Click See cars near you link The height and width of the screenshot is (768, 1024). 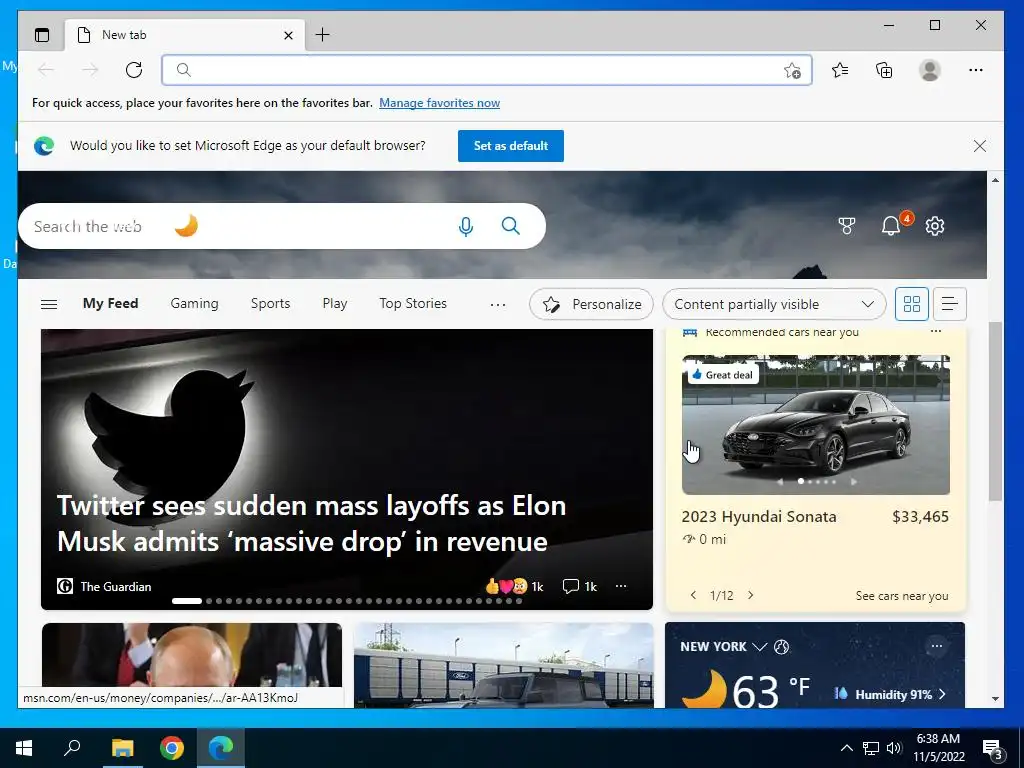(x=902, y=596)
